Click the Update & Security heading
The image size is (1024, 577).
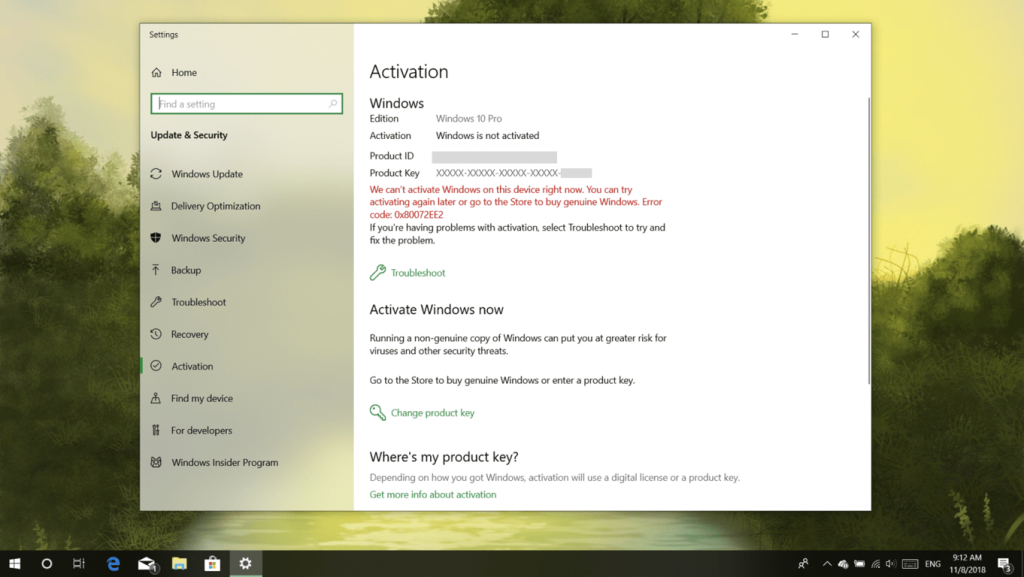click(189, 135)
